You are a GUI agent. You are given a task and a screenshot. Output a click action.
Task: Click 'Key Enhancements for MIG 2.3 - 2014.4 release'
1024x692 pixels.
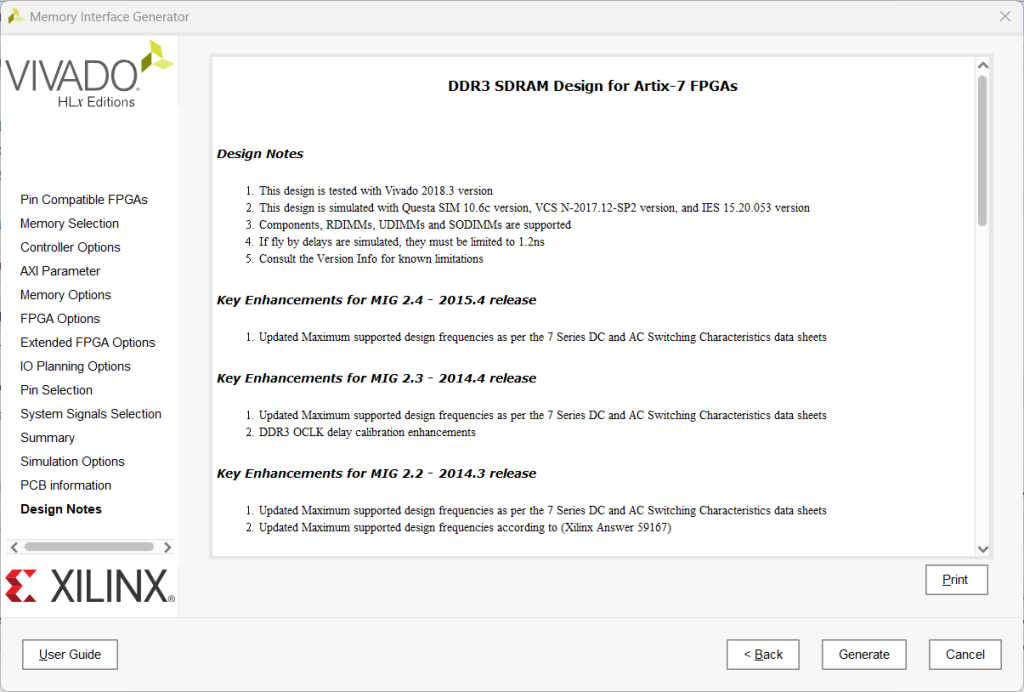pyautogui.click(x=376, y=379)
